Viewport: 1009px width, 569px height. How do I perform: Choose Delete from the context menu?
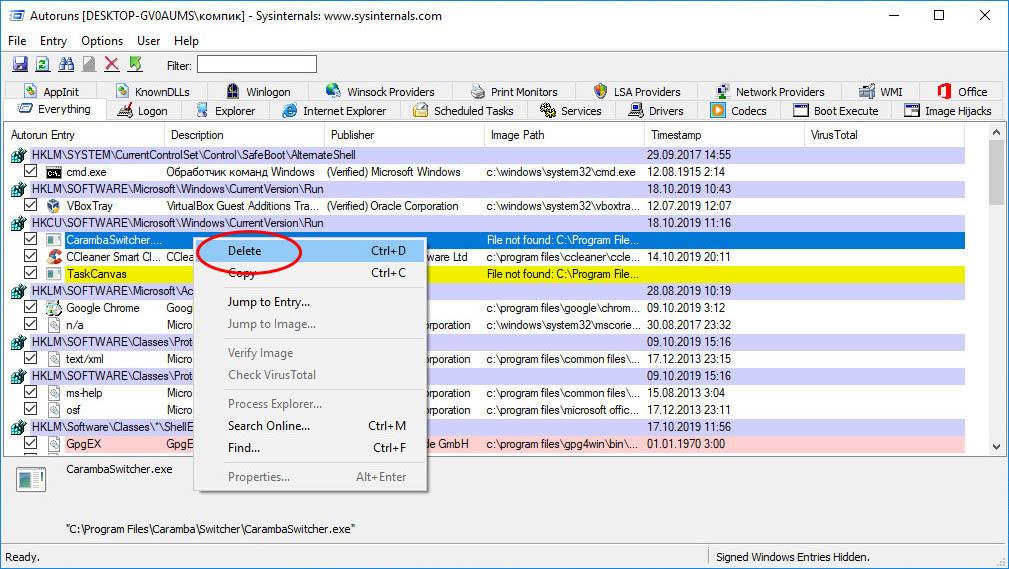tap(310, 251)
